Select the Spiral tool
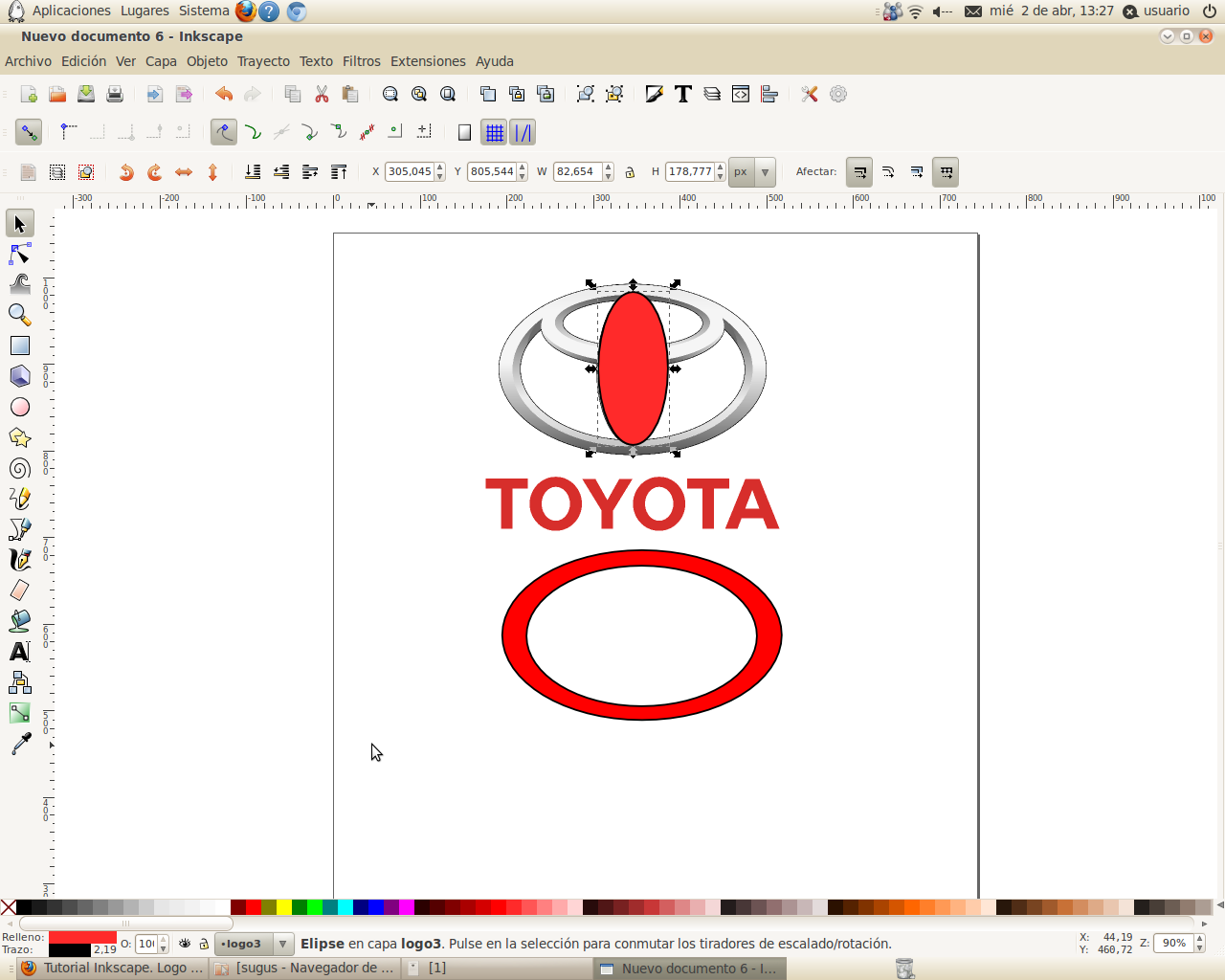Viewport: 1225px width, 980px height. (x=19, y=468)
